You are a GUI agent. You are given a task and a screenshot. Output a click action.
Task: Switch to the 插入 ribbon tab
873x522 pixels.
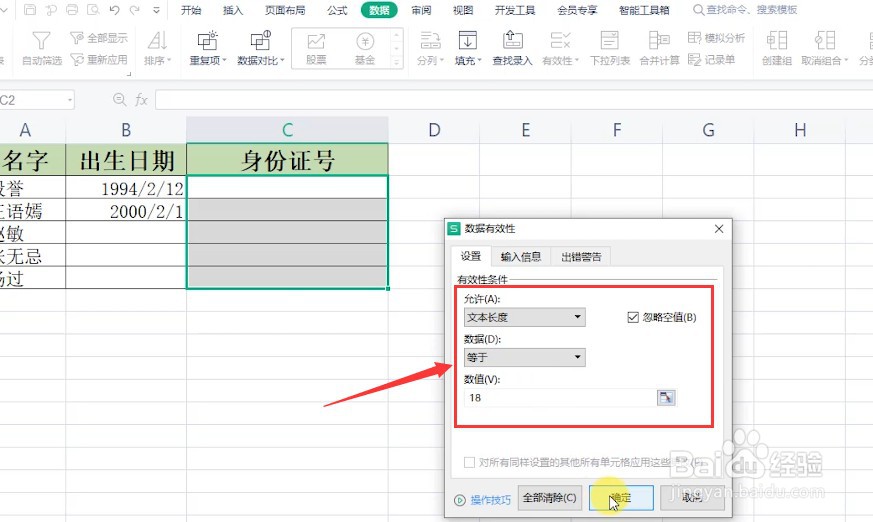coord(233,10)
